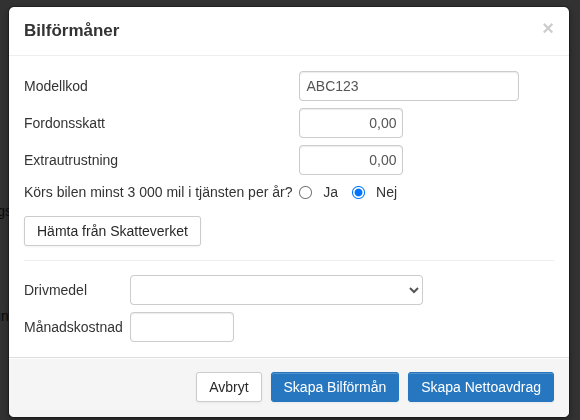
Task: Click the Månadskostnad label text
Action: pos(73,327)
